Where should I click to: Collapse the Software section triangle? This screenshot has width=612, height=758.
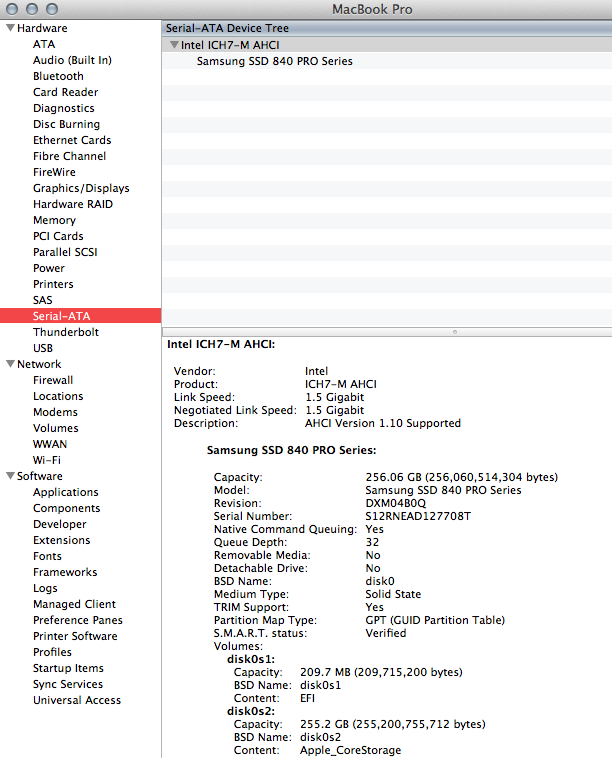point(10,476)
